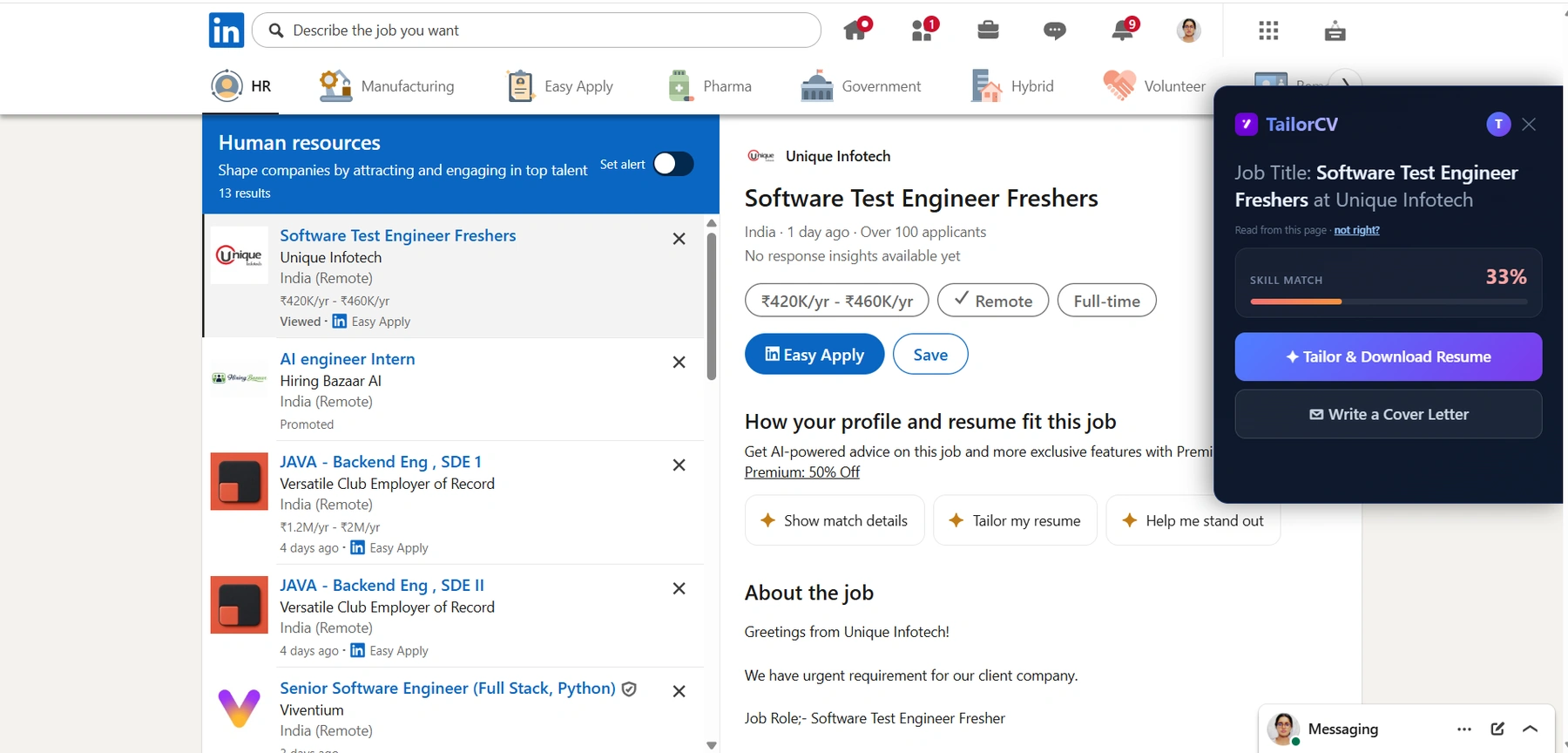Select the Hybrid category tab
The height and width of the screenshot is (753, 1568).
pos(1012,86)
